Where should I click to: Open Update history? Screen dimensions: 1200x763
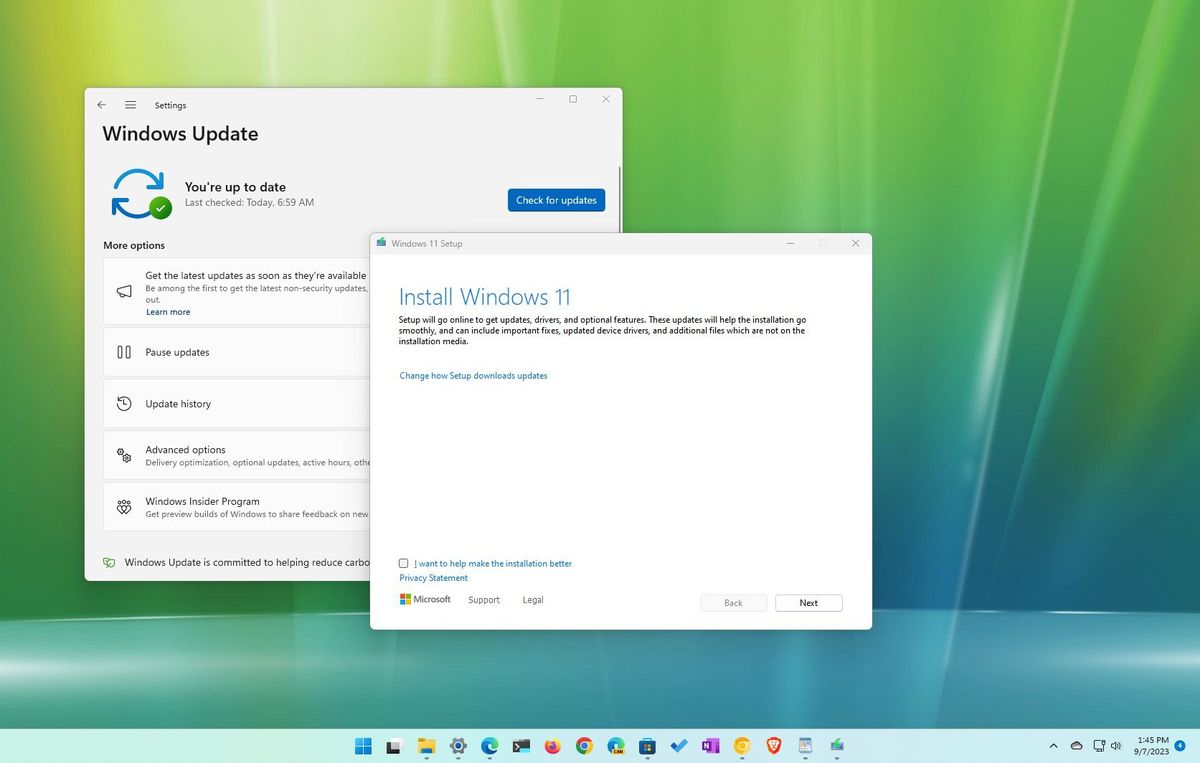(x=237, y=404)
